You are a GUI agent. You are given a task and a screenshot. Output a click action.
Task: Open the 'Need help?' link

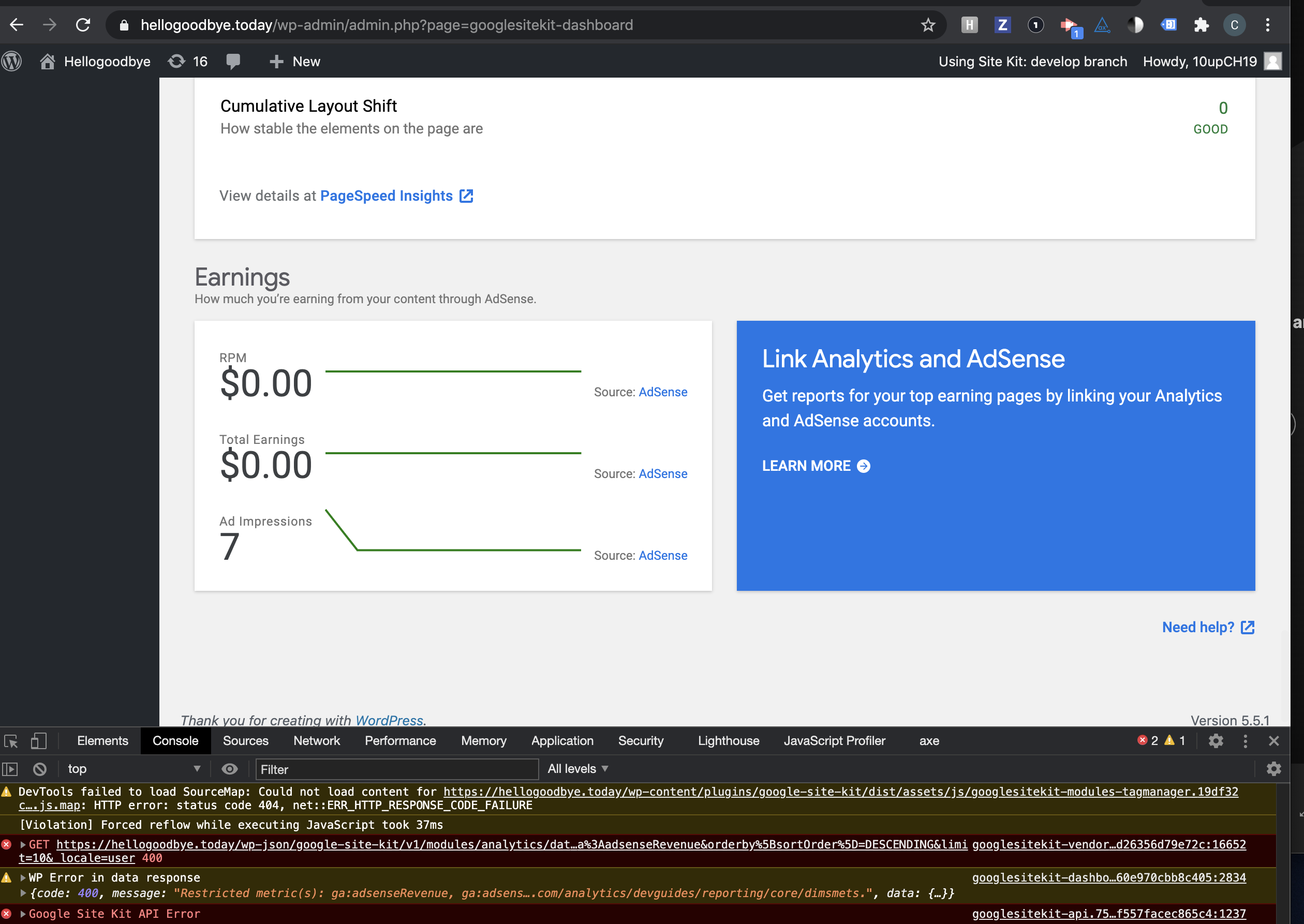tap(1208, 628)
